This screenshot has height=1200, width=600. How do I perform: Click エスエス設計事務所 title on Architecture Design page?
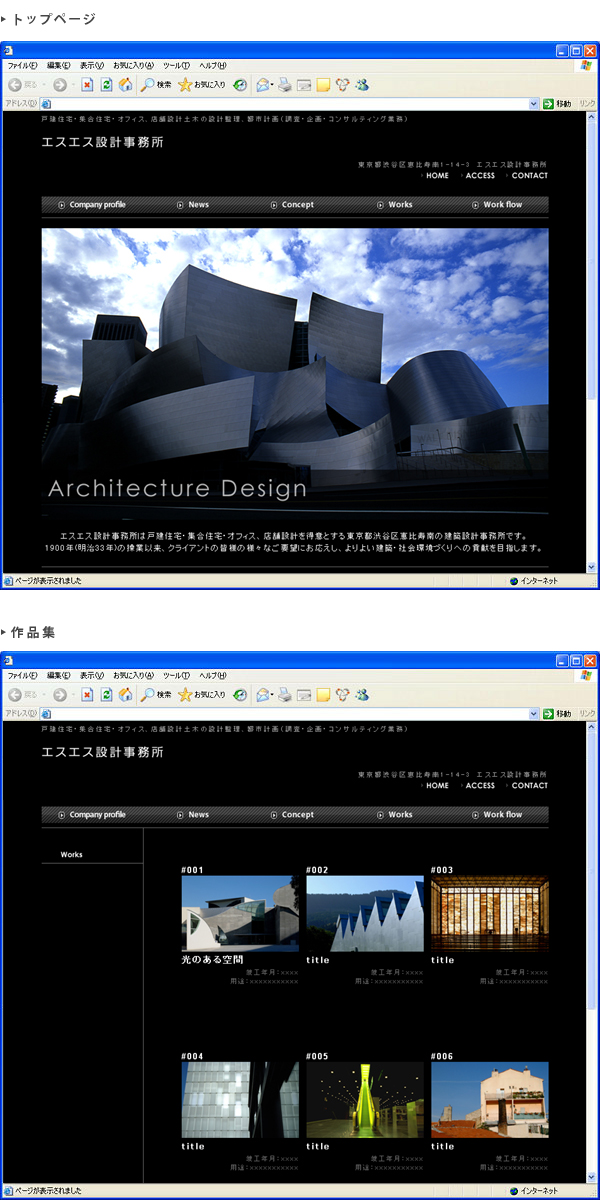point(102,142)
